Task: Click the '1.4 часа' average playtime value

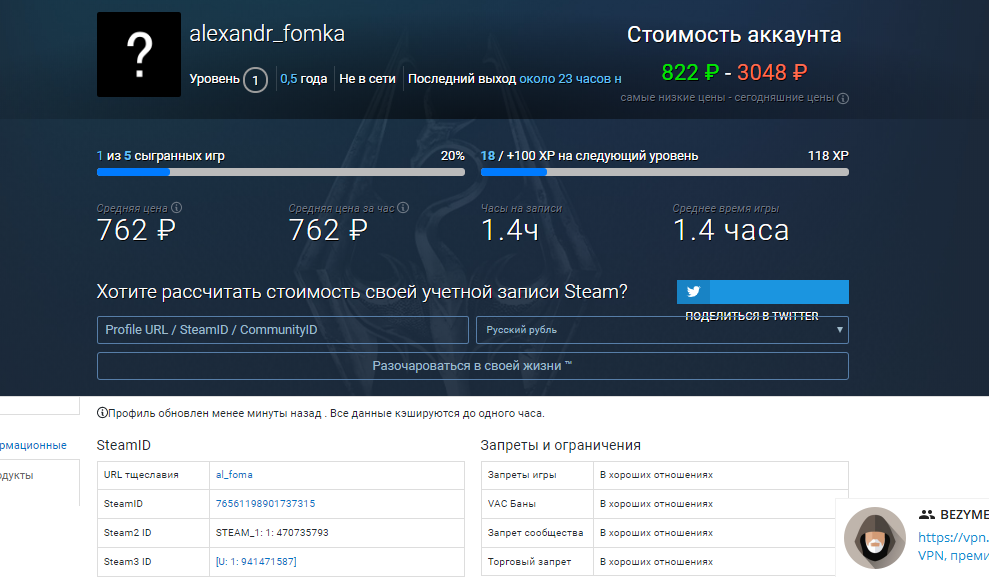Action: 731,230
